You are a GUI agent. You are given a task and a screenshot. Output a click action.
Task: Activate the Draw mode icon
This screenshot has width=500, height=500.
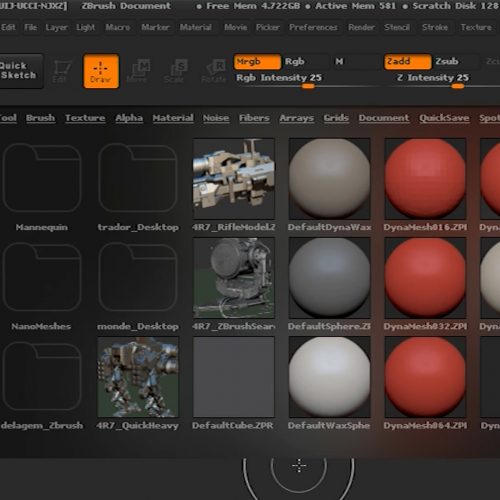click(x=101, y=71)
